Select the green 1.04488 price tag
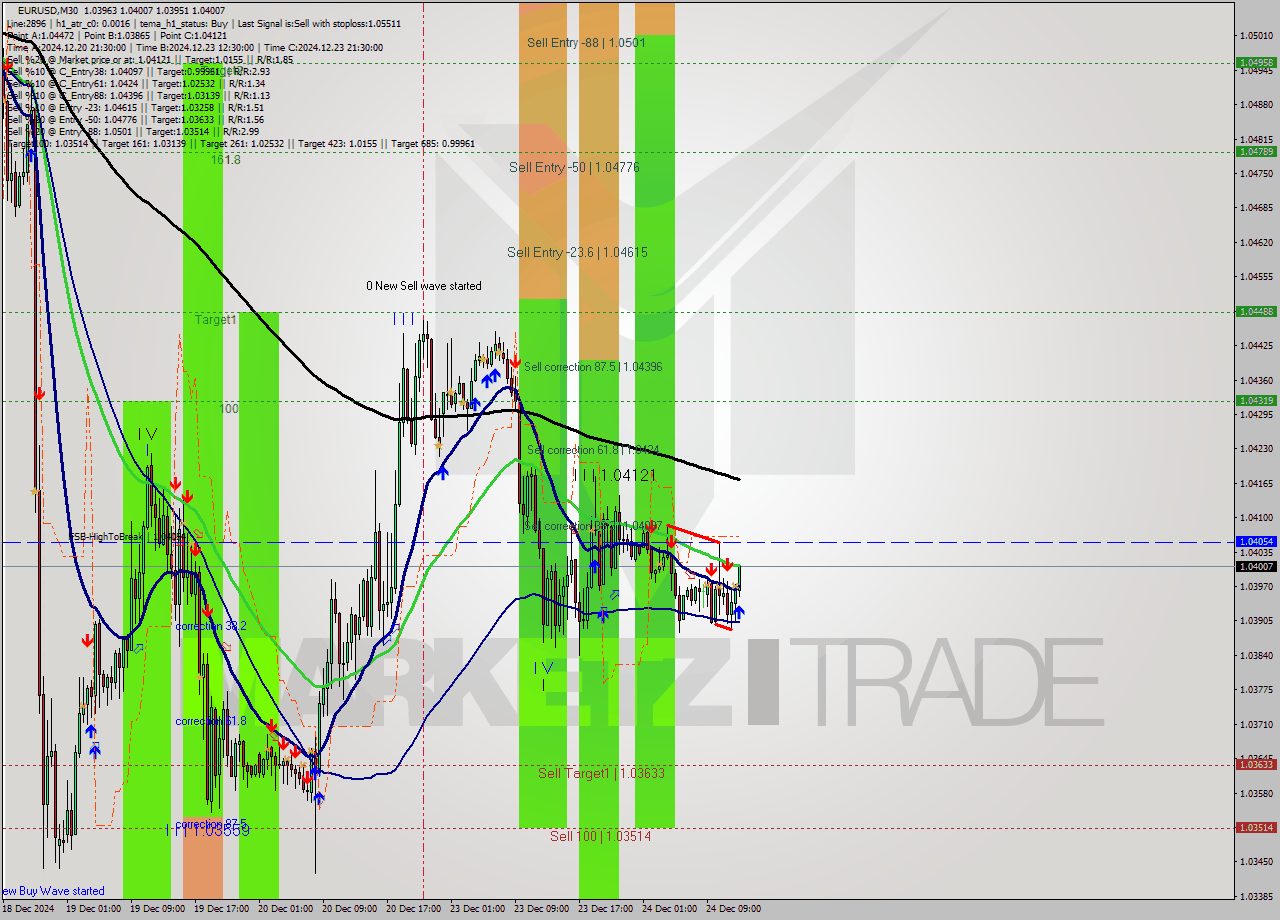 click(x=1256, y=311)
